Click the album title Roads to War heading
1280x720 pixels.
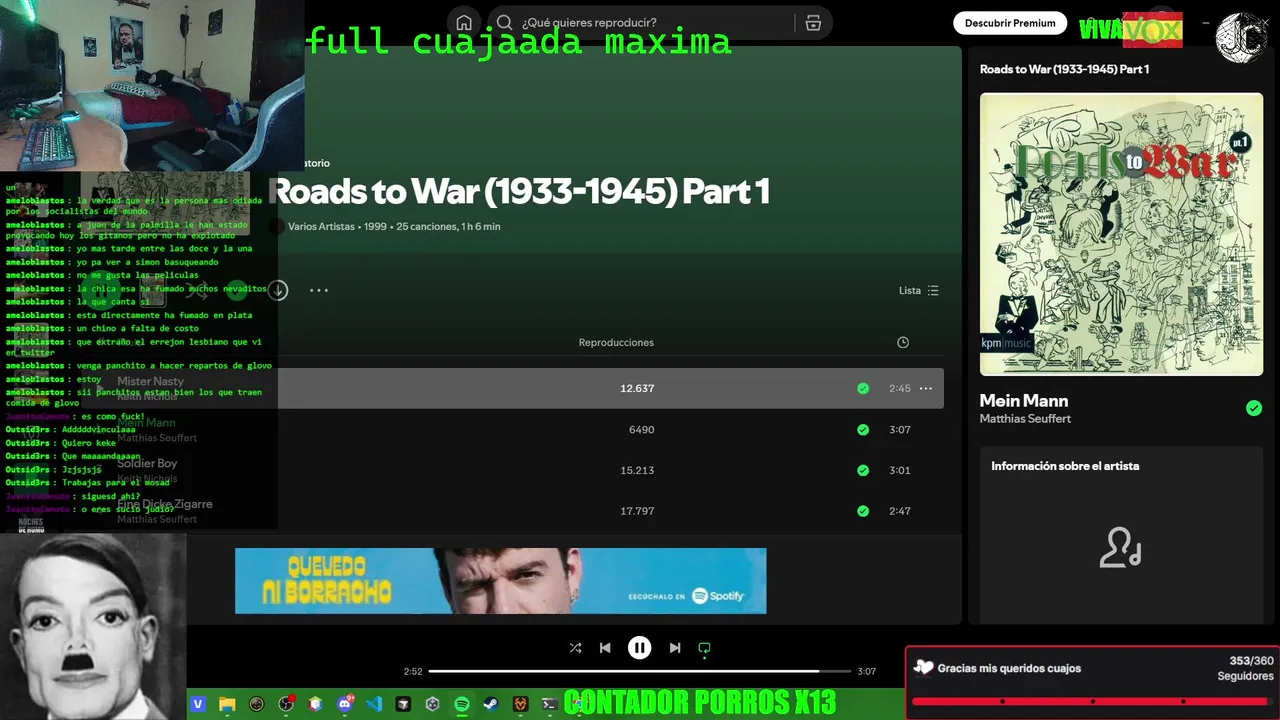click(x=520, y=191)
